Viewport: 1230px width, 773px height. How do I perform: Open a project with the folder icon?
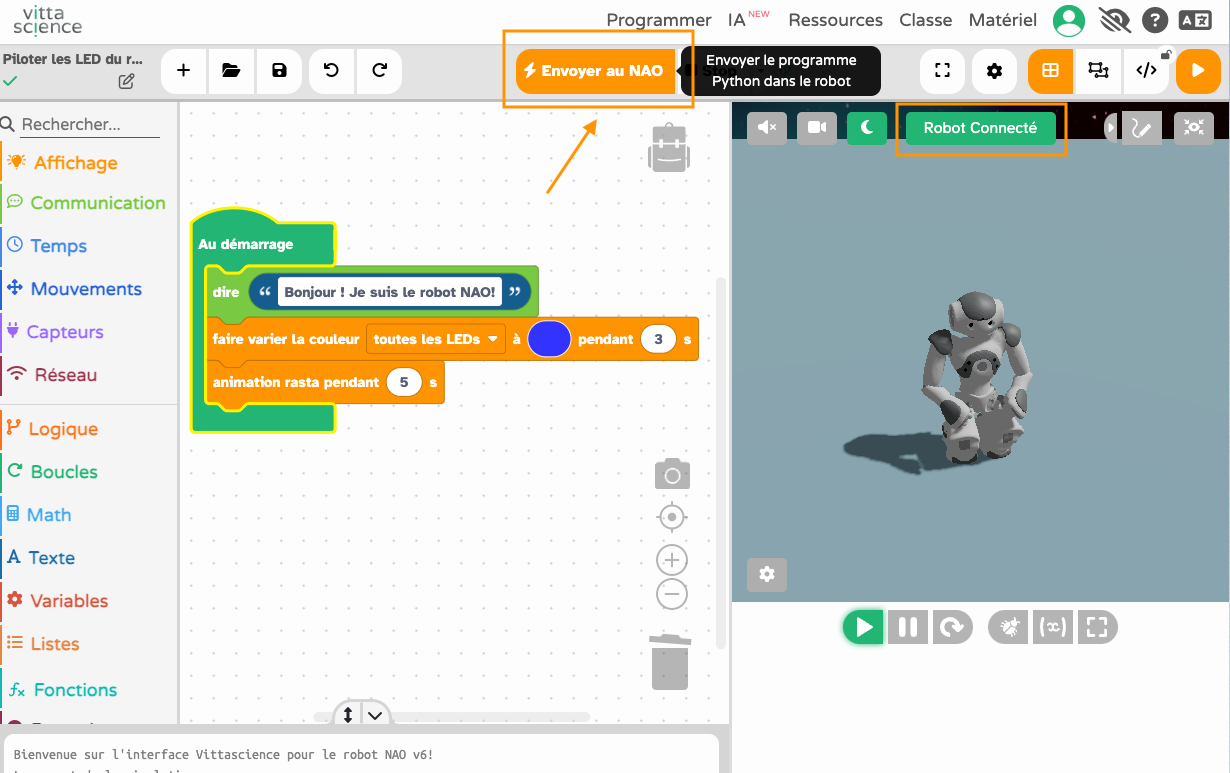click(231, 71)
